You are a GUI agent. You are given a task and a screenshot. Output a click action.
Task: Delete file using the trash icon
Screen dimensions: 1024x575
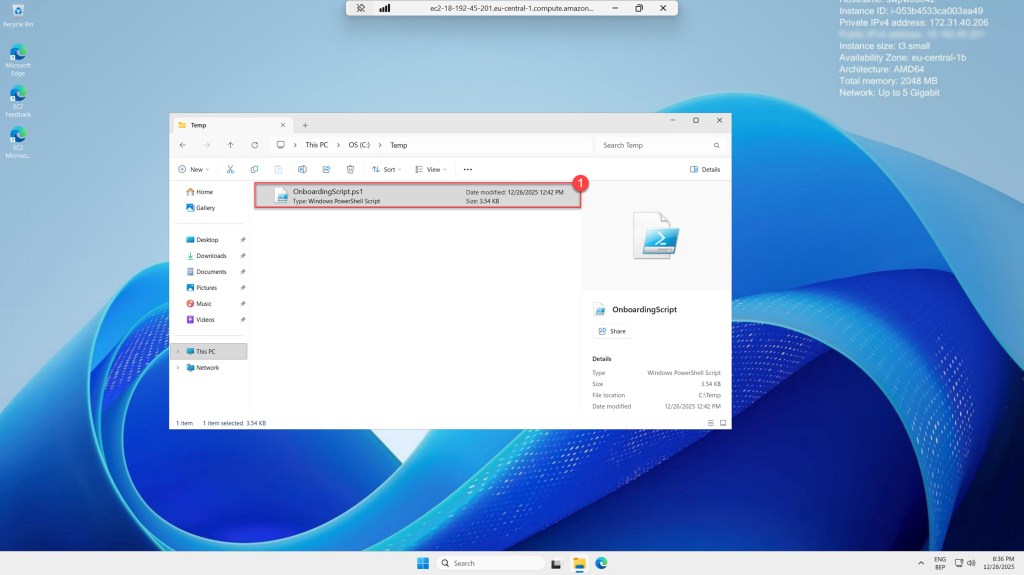(350, 170)
